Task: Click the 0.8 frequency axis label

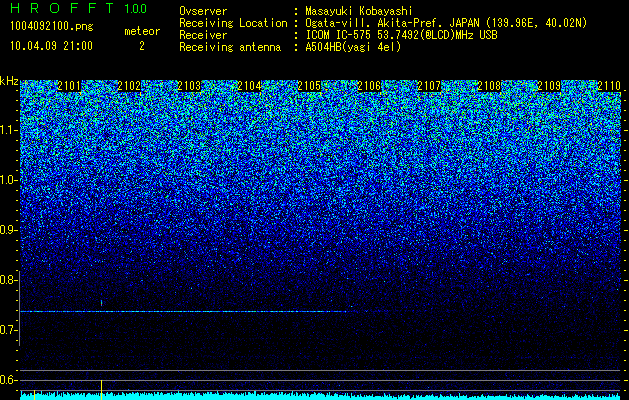Action: point(8,280)
